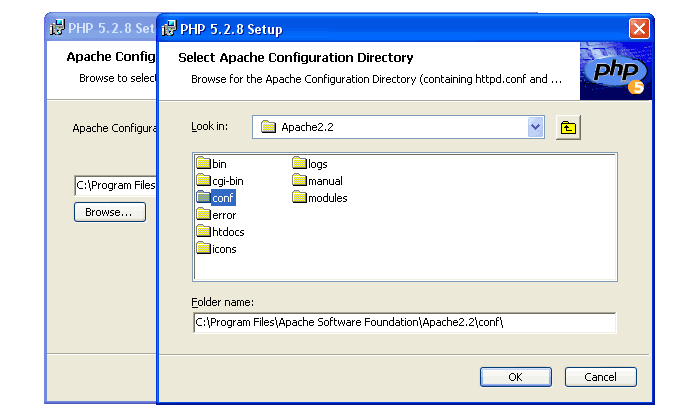700x417 pixels.
Task: Click the bin folder icon
Action: click(203, 164)
